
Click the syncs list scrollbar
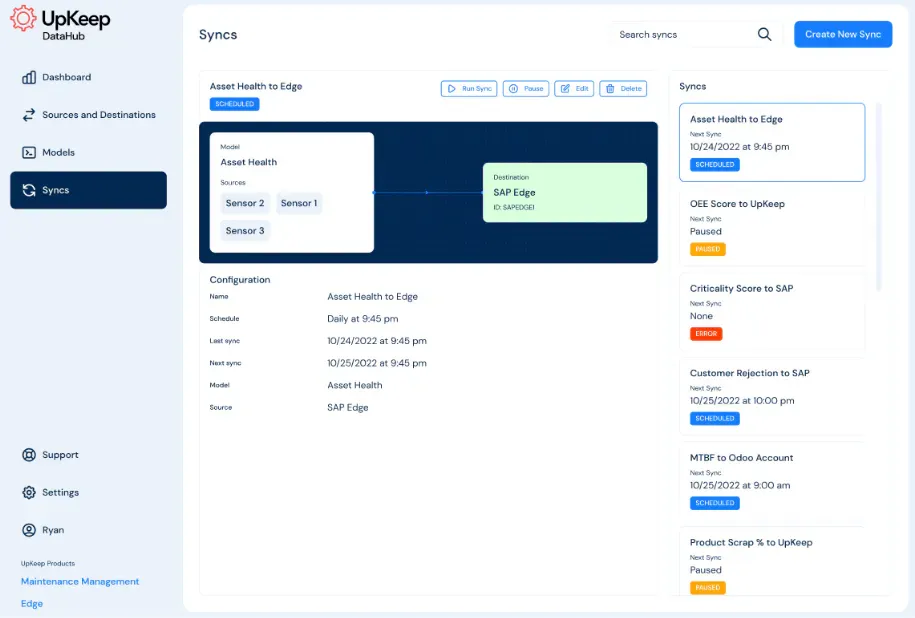point(879,197)
